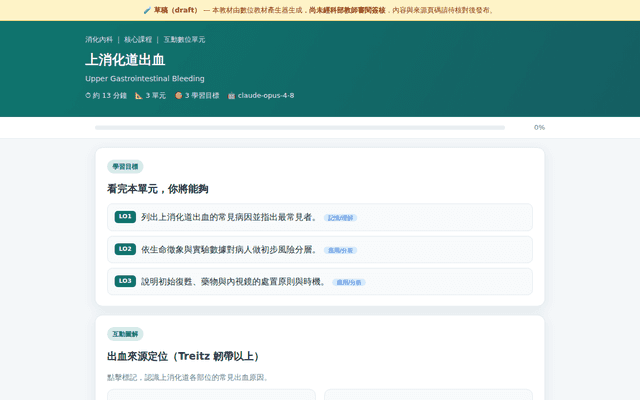The width and height of the screenshot is (640, 400).
Task: Click the lesson progress bar
Action: pyautogui.click(x=300, y=127)
